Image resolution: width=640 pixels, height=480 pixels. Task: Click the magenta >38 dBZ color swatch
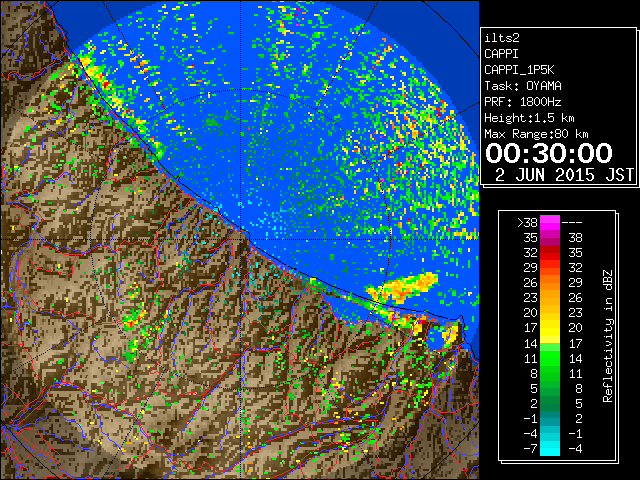(550, 223)
